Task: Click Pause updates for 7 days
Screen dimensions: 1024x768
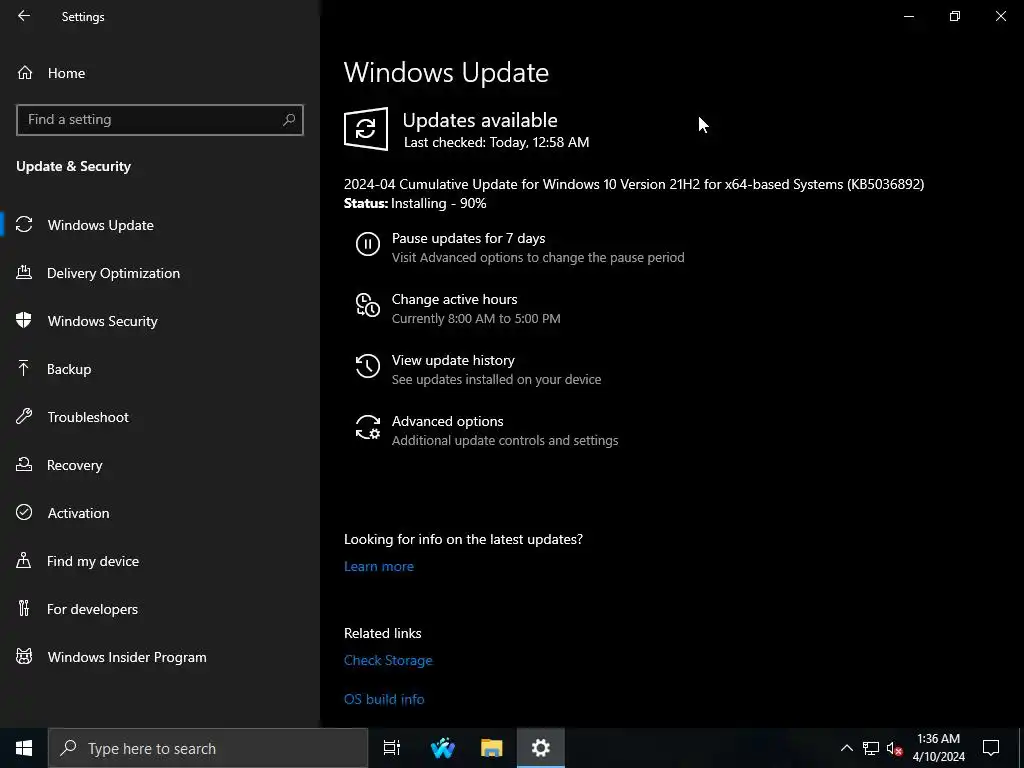Action: point(468,238)
